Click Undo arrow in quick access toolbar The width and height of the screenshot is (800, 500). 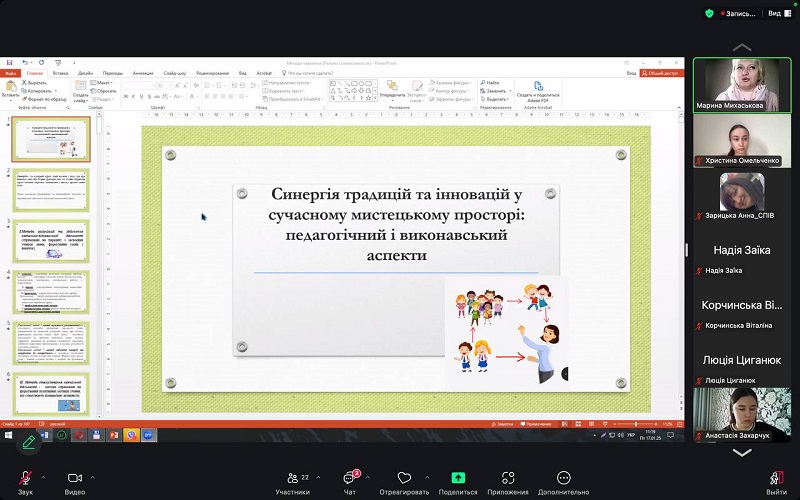click(24, 63)
